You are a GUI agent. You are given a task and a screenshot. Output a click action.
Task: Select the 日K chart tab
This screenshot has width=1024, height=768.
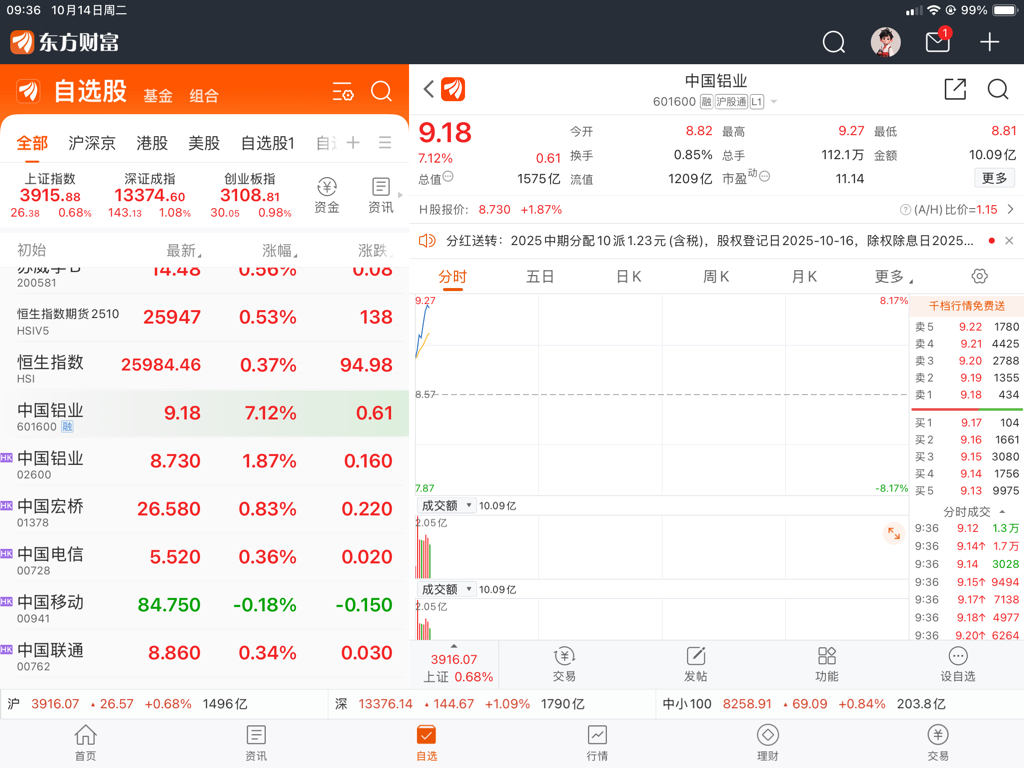pyautogui.click(x=629, y=277)
